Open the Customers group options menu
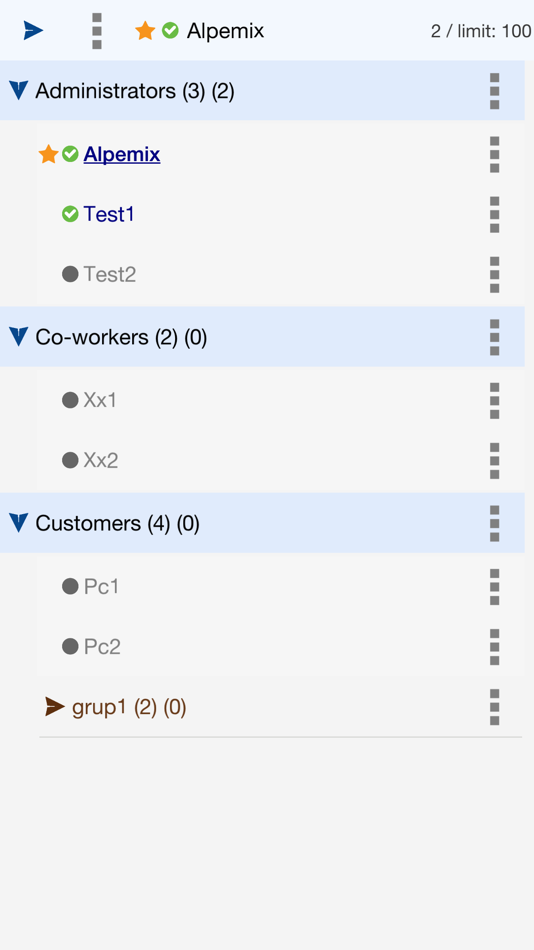534x950 pixels. (495, 523)
